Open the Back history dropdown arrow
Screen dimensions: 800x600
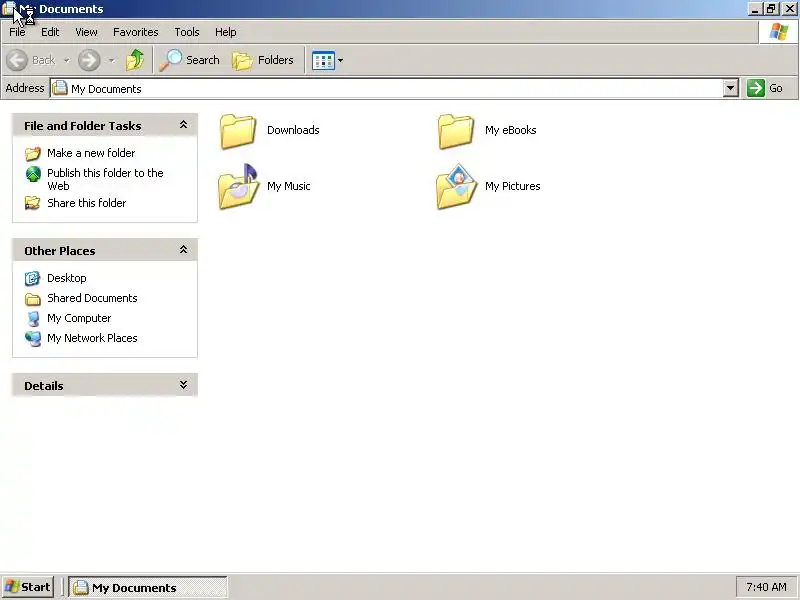(66, 60)
